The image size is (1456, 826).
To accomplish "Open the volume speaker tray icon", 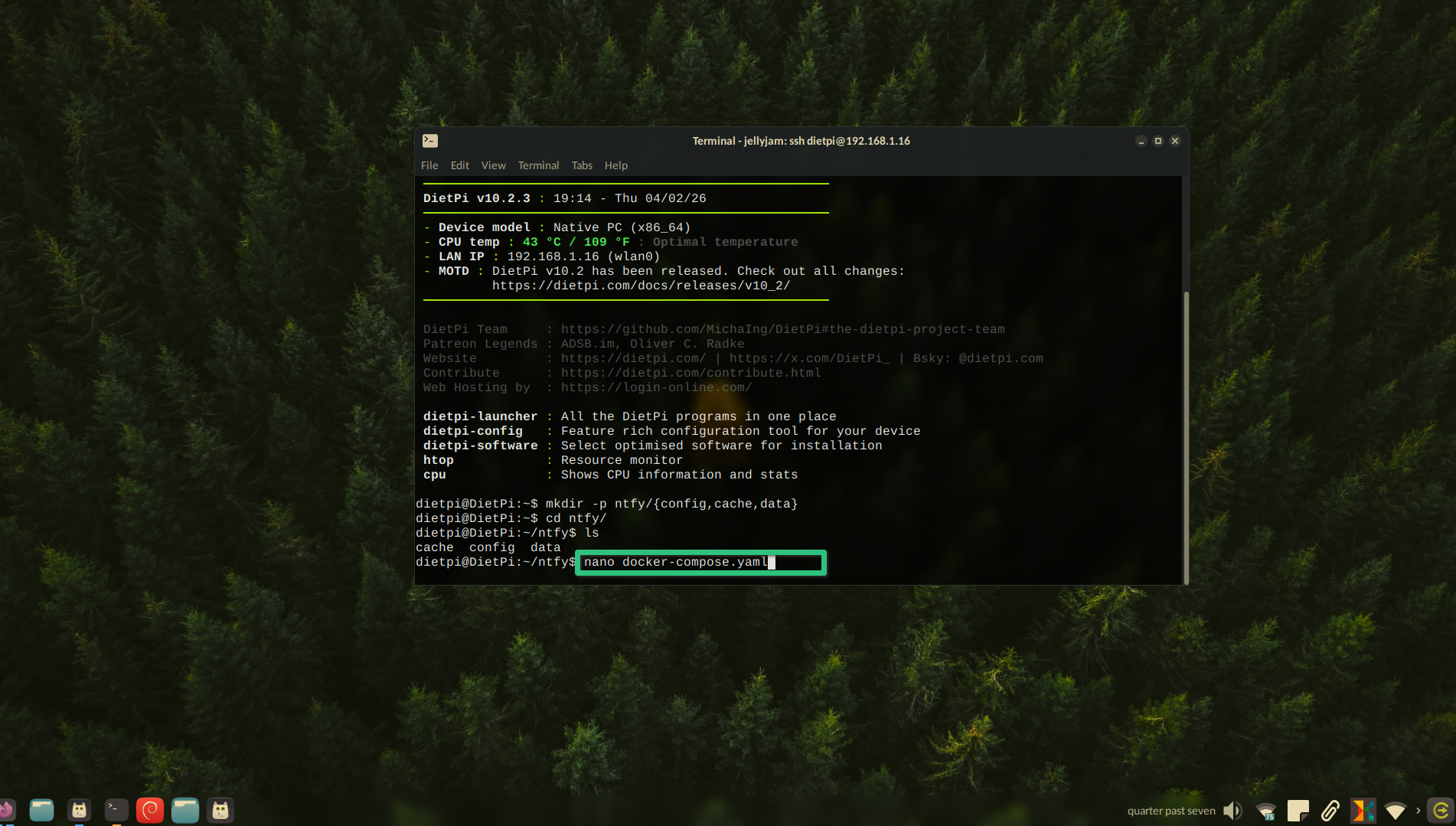I will pyautogui.click(x=1232, y=811).
